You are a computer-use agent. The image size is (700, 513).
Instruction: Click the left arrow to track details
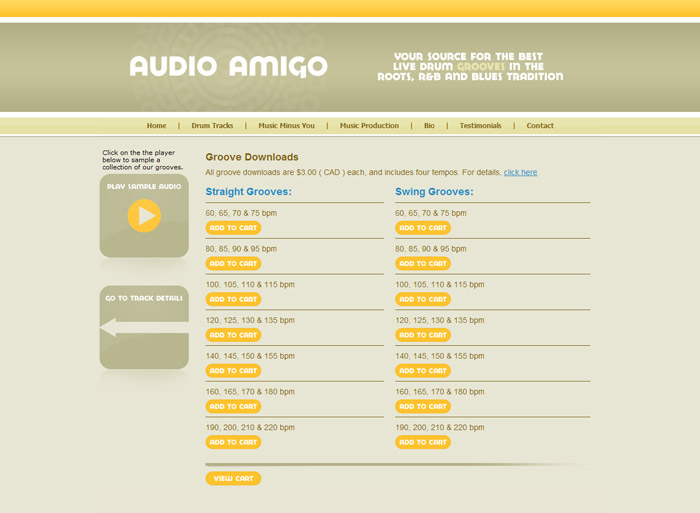click(144, 328)
